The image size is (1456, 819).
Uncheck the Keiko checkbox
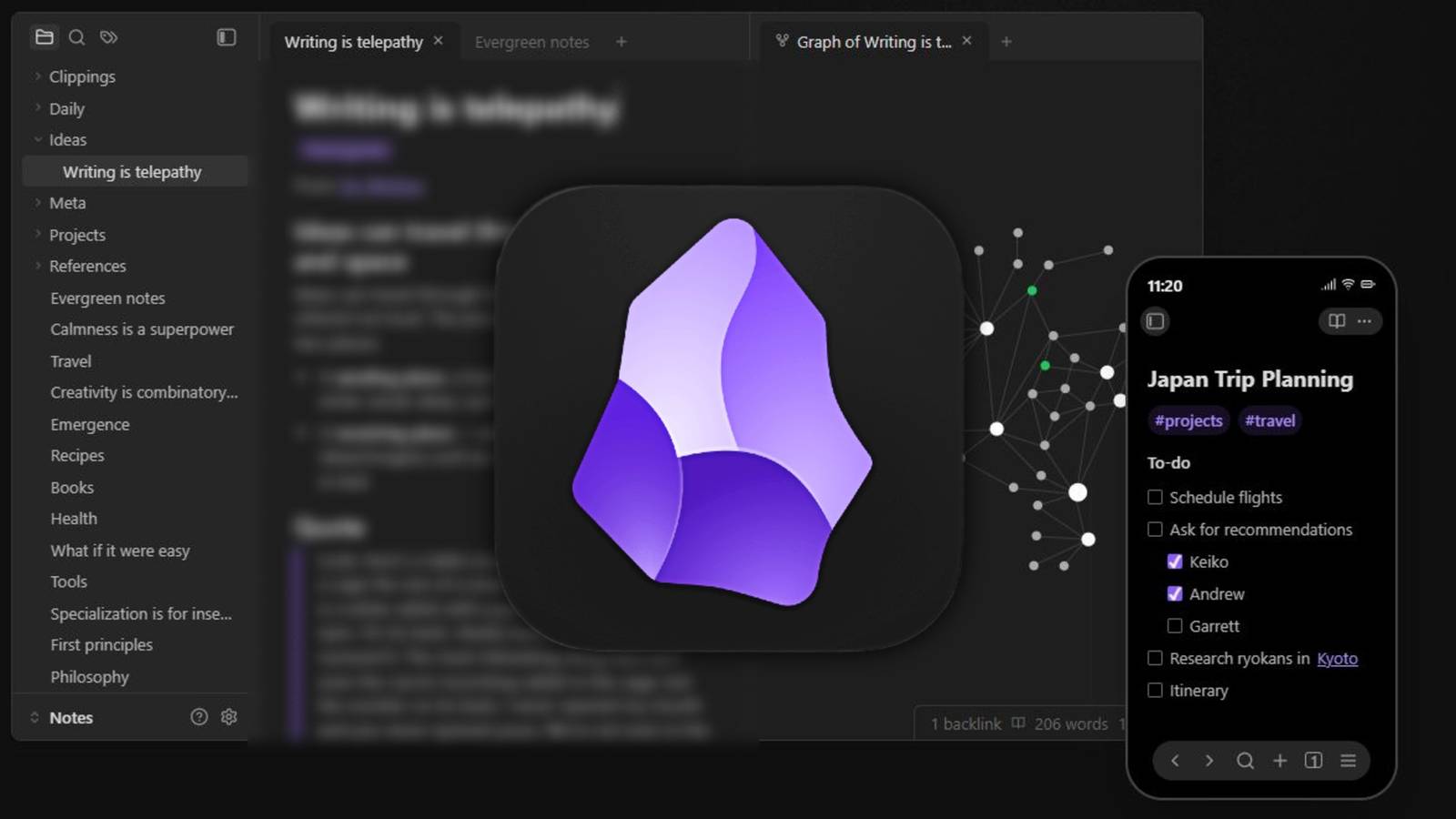pyautogui.click(x=1175, y=561)
